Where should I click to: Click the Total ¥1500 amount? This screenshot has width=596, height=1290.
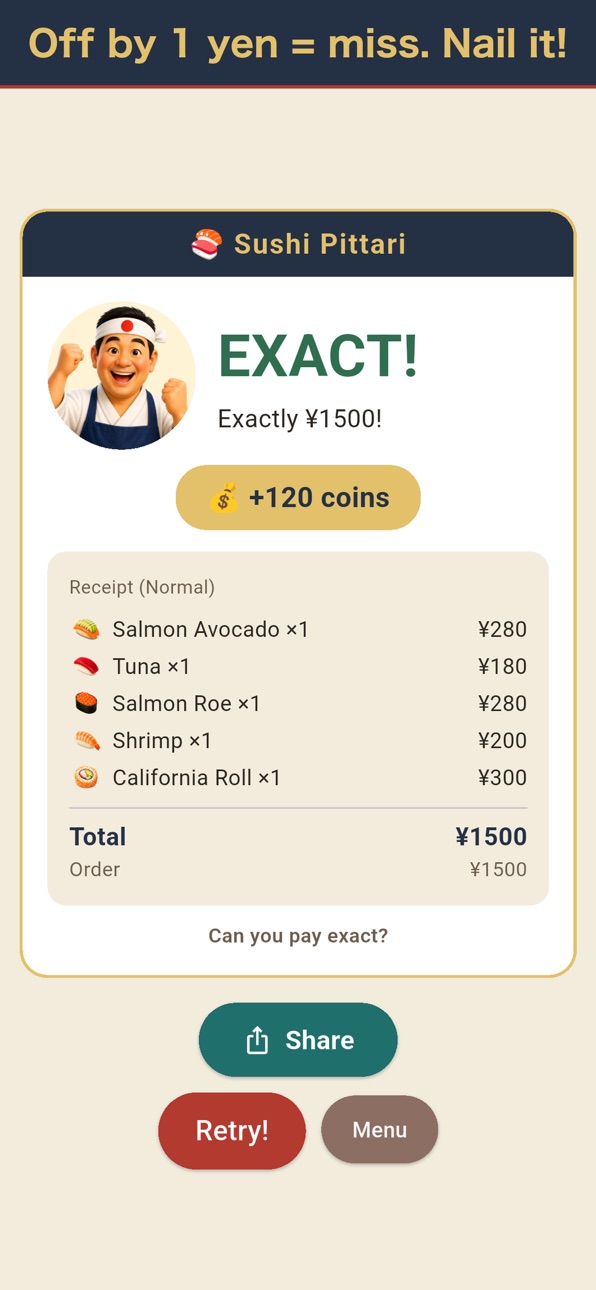(x=490, y=837)
